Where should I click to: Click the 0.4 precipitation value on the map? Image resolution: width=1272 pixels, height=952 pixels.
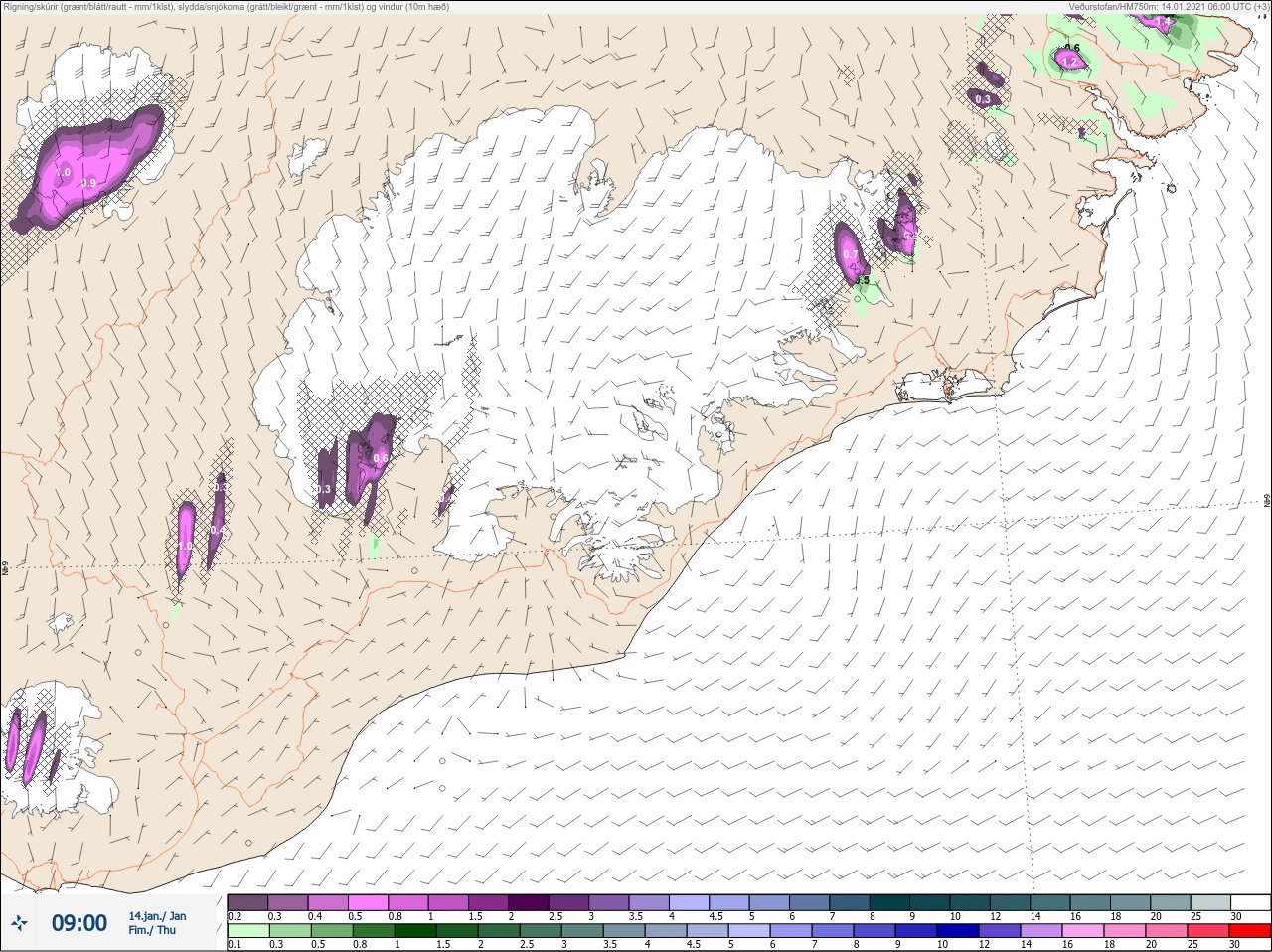[x=216, y=531]
